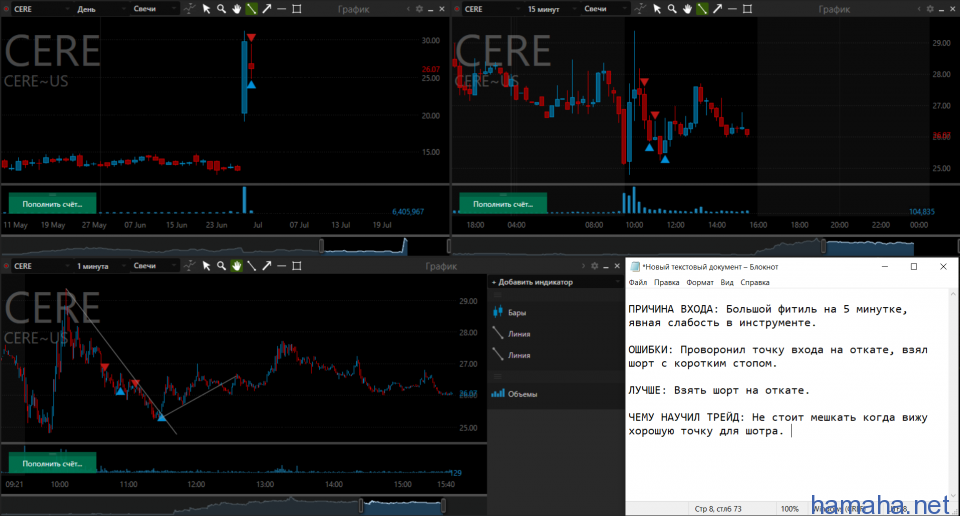Open the gear settings of the 15-minute chart
Image resolution: width=960 pixels, height=516 pixels.
(931, 9)
